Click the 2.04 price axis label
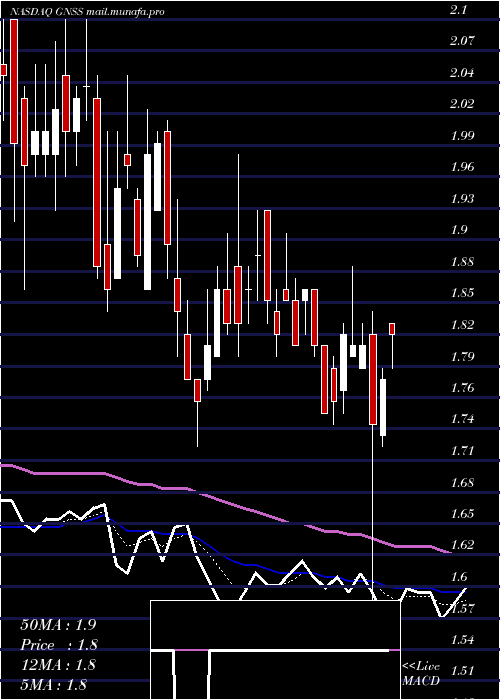Viewport: 500px width, 700px height. click(462, 73)
